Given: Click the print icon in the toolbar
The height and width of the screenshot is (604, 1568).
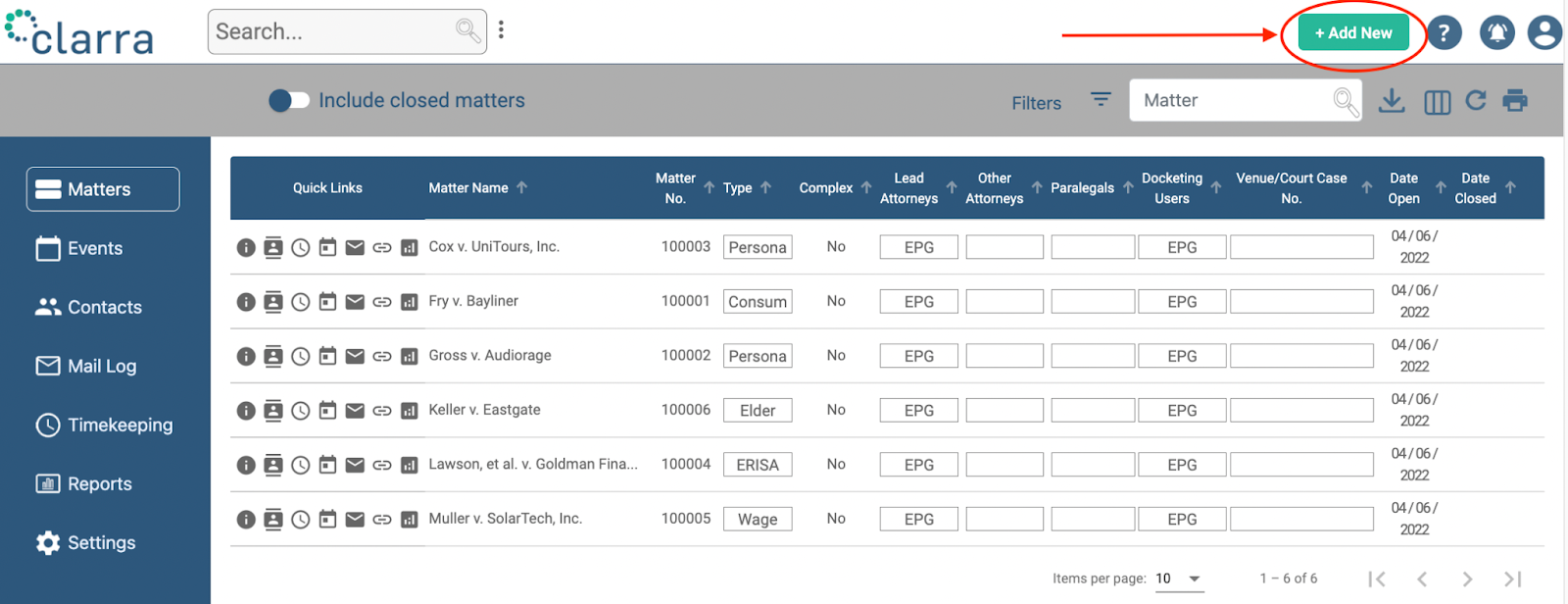Looking at the screenshot, I should 1515,100.
